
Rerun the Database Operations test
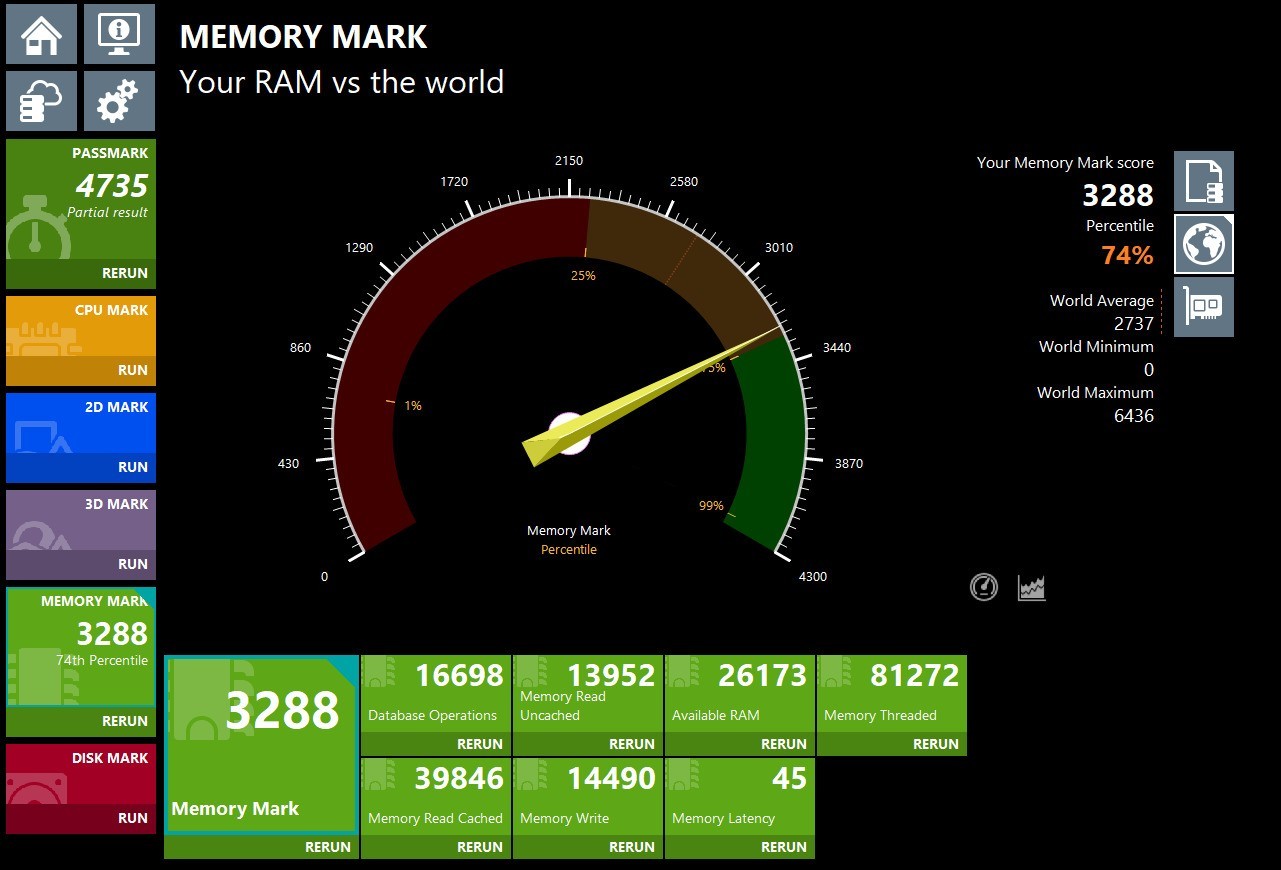click(479, 744)
